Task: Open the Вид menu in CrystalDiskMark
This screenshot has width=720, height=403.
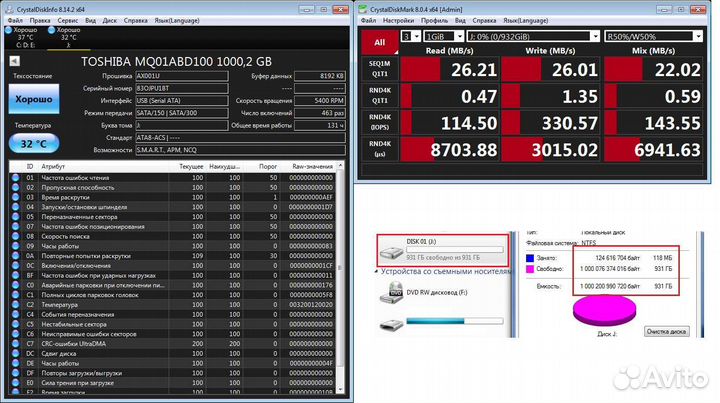Action: [460, 21]
